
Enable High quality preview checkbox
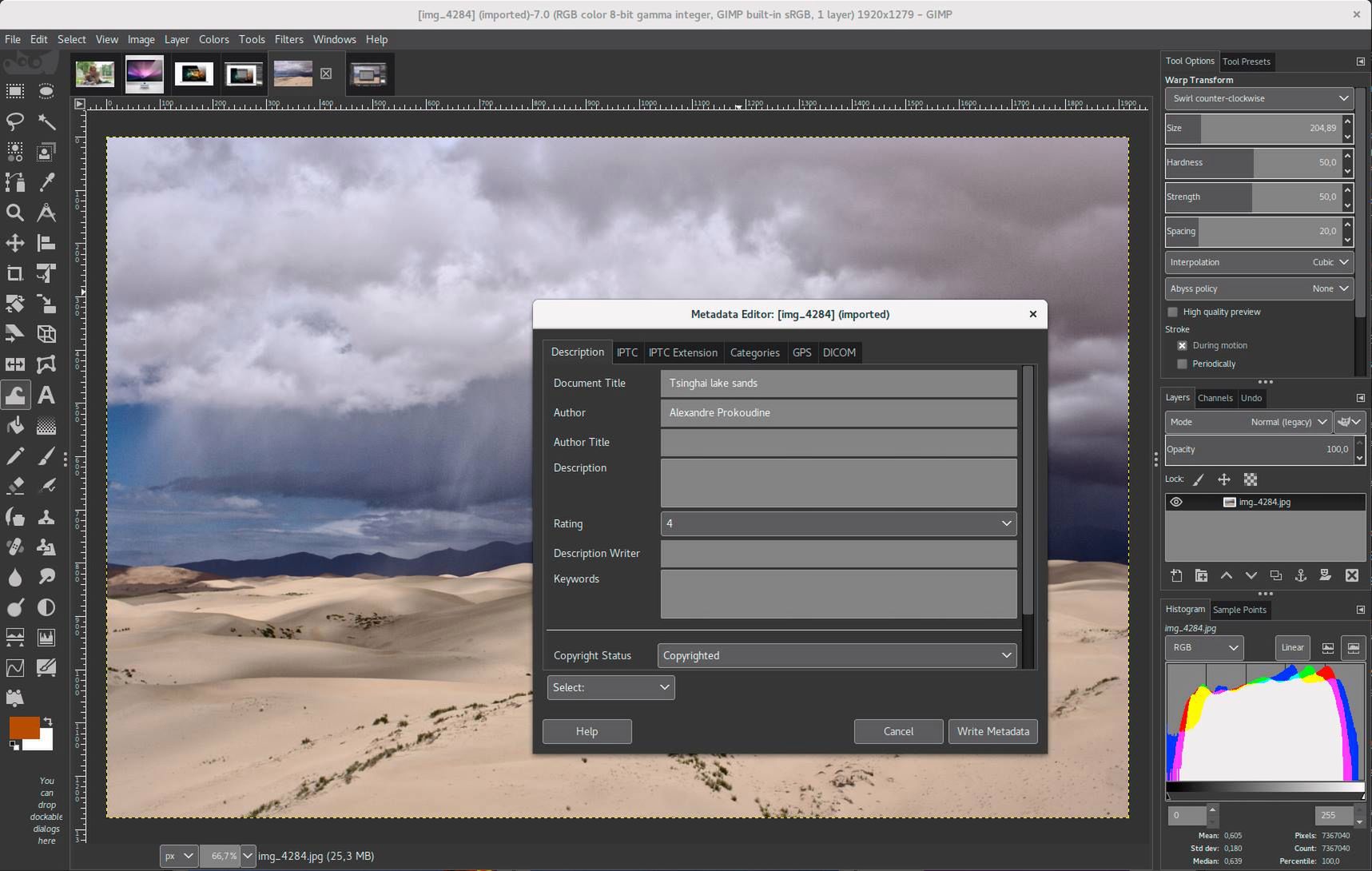[1173, 312]
